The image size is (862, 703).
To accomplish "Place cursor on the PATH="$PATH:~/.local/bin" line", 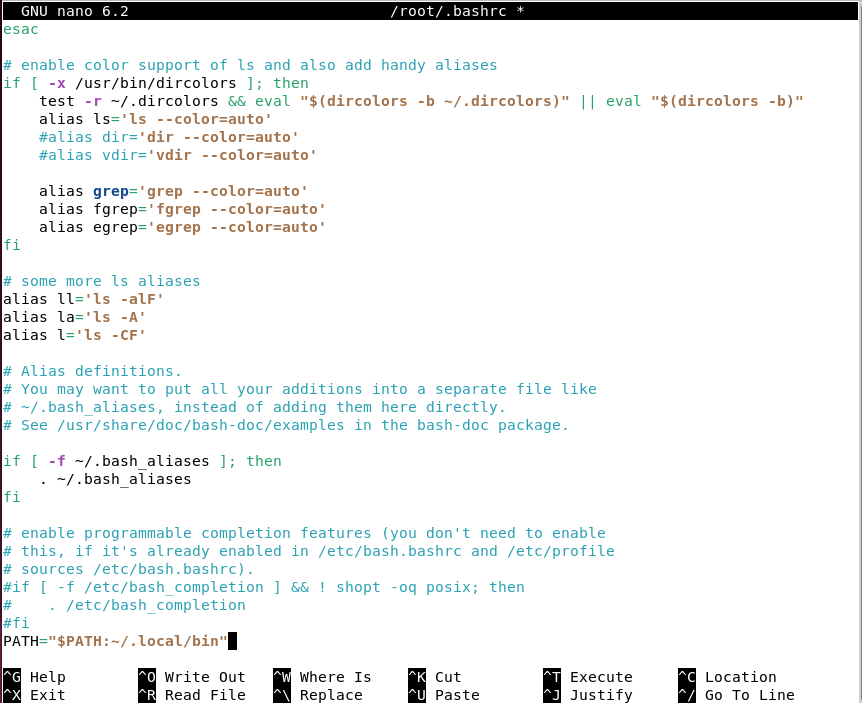I will click(x=115, y=641).
